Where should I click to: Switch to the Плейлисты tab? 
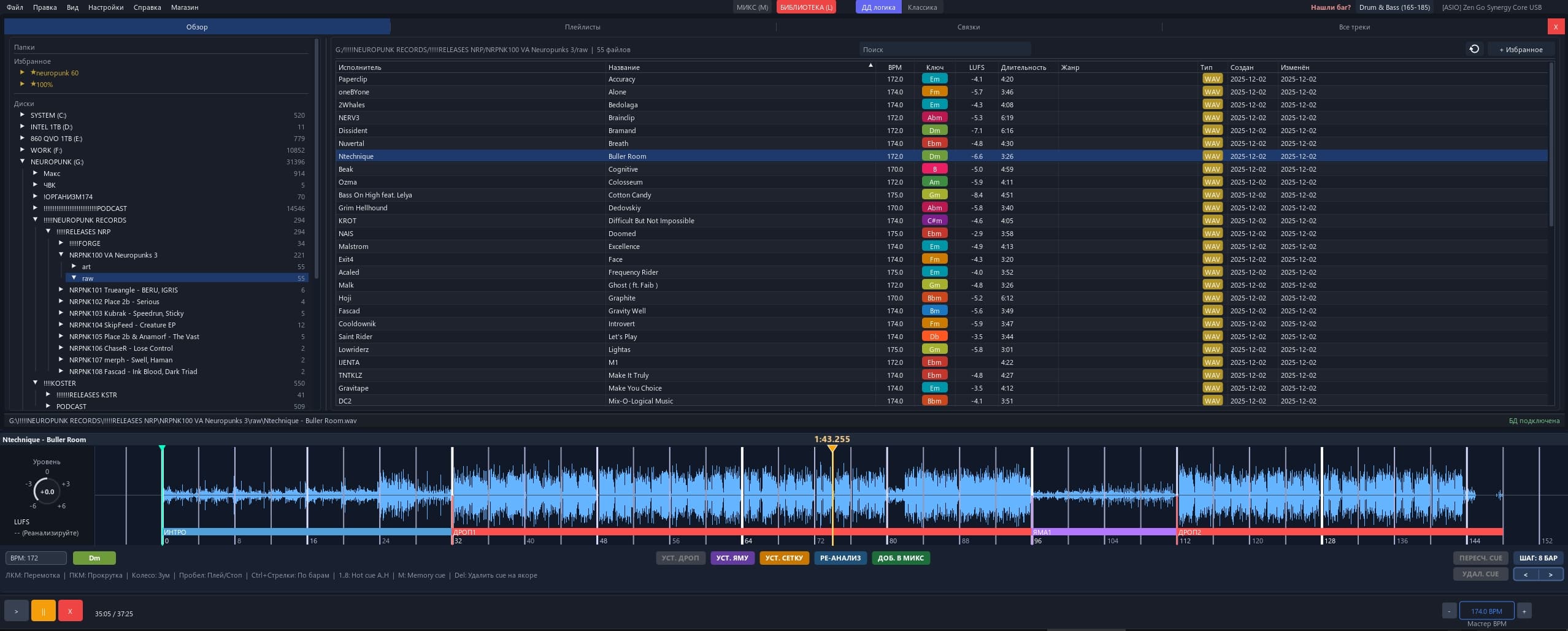click(583, 27)
